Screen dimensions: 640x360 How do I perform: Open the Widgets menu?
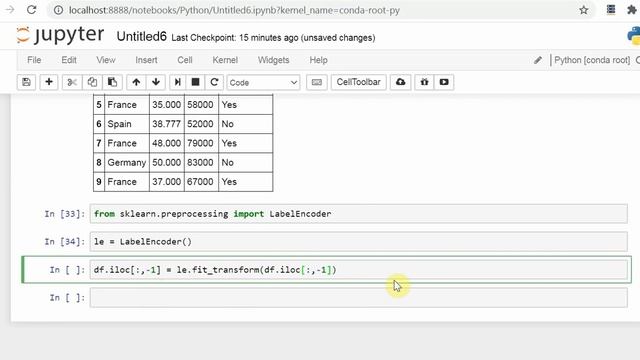point(273,60)
